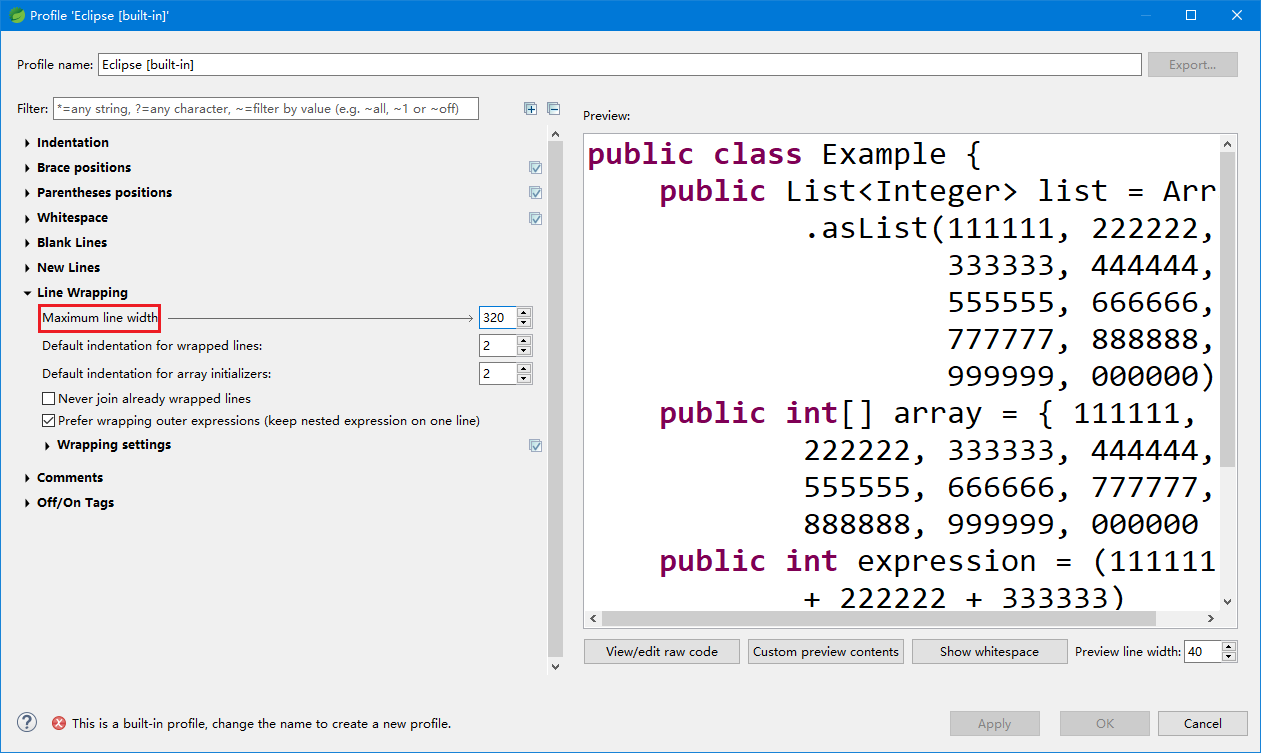Image resolution: width=1261 pixels, height=753 pixels.
Task: Click the array initializers indentation value field
Action: click(x=498, y=374)
